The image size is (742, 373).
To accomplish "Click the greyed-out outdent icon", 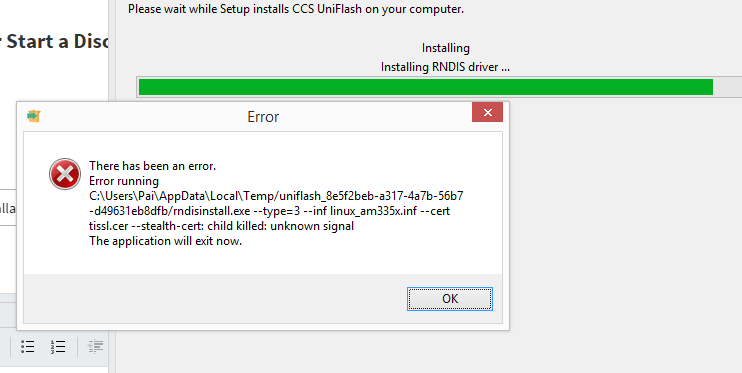I will pos(95,346).
